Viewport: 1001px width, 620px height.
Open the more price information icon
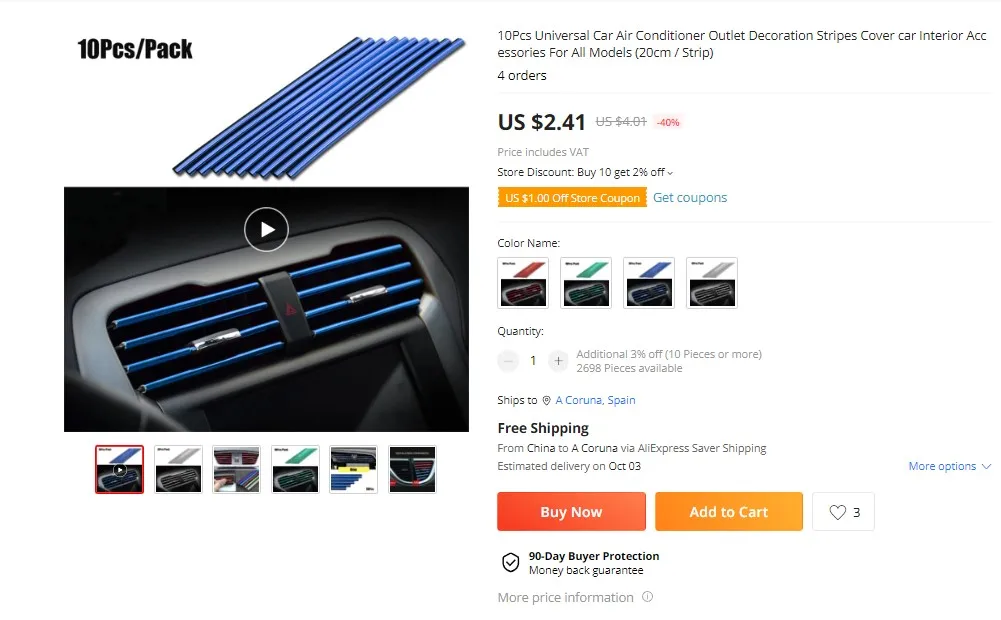[x=647, y=597]
